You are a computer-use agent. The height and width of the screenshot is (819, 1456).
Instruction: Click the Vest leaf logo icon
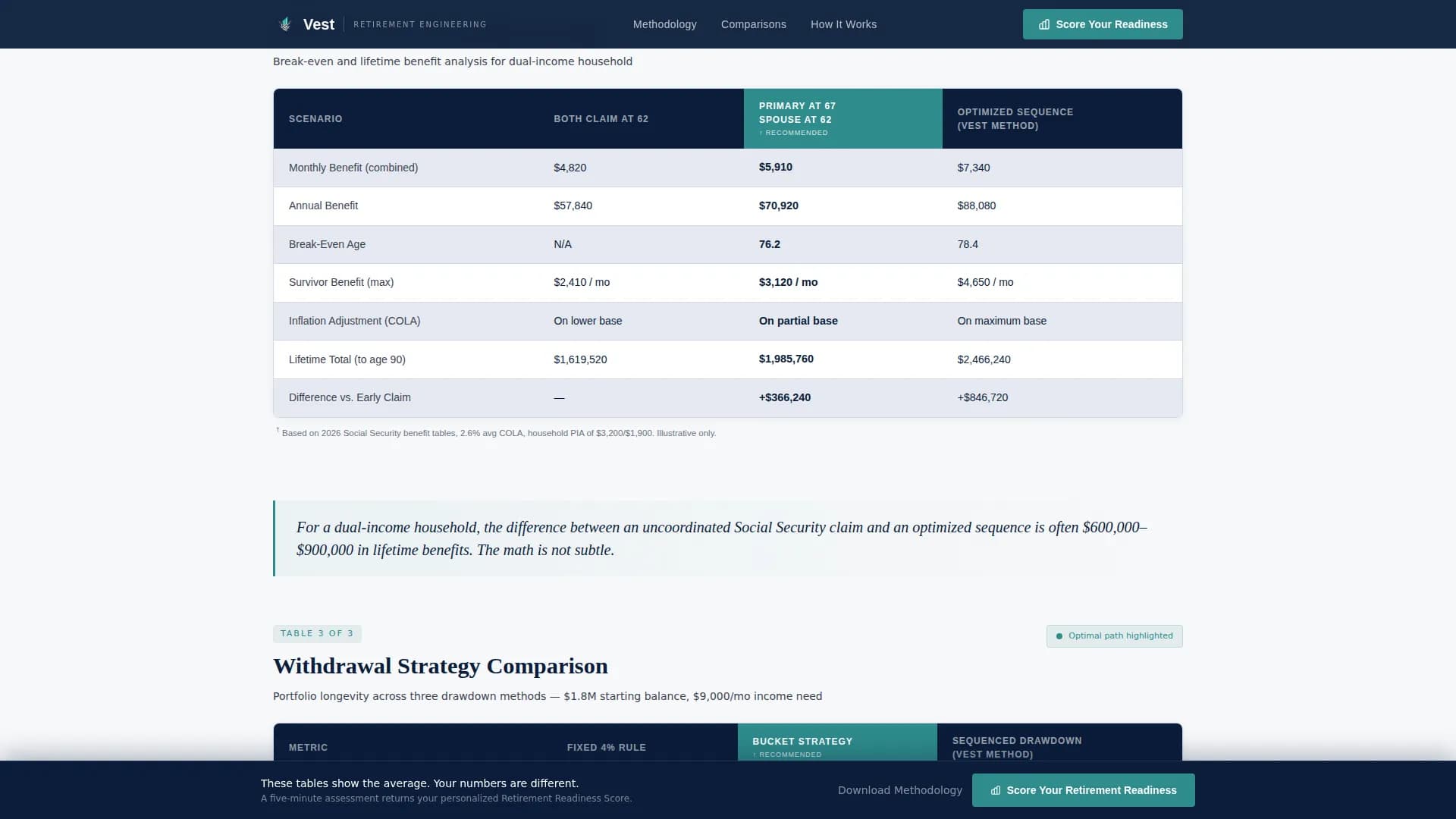tap(285, 24)
